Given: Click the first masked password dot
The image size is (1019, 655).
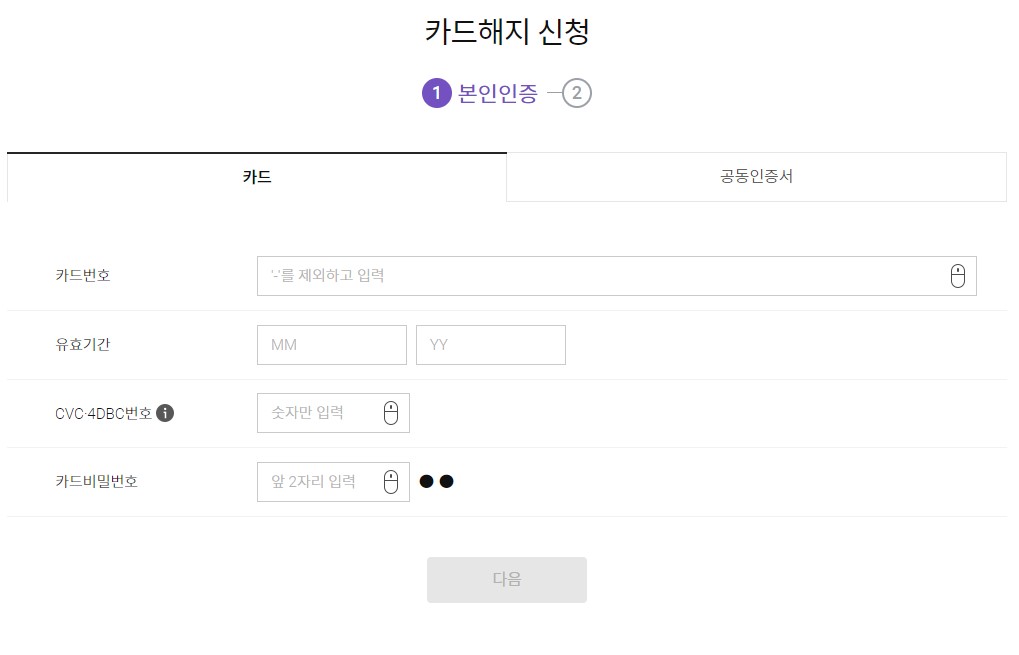Looking at the screenshot, I should point(428,481).
